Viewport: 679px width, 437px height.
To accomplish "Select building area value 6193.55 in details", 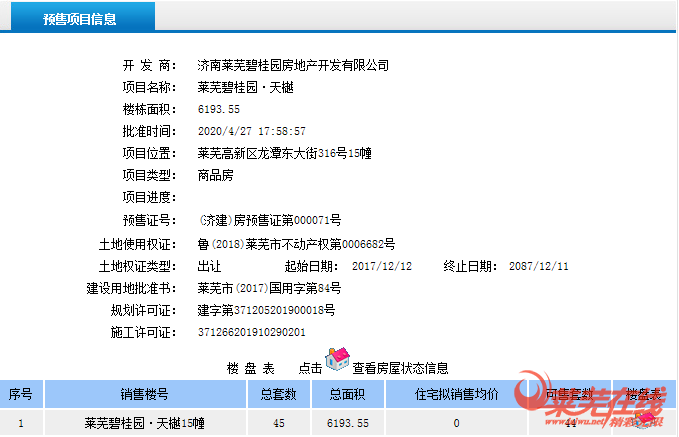I will click(219, 109).
